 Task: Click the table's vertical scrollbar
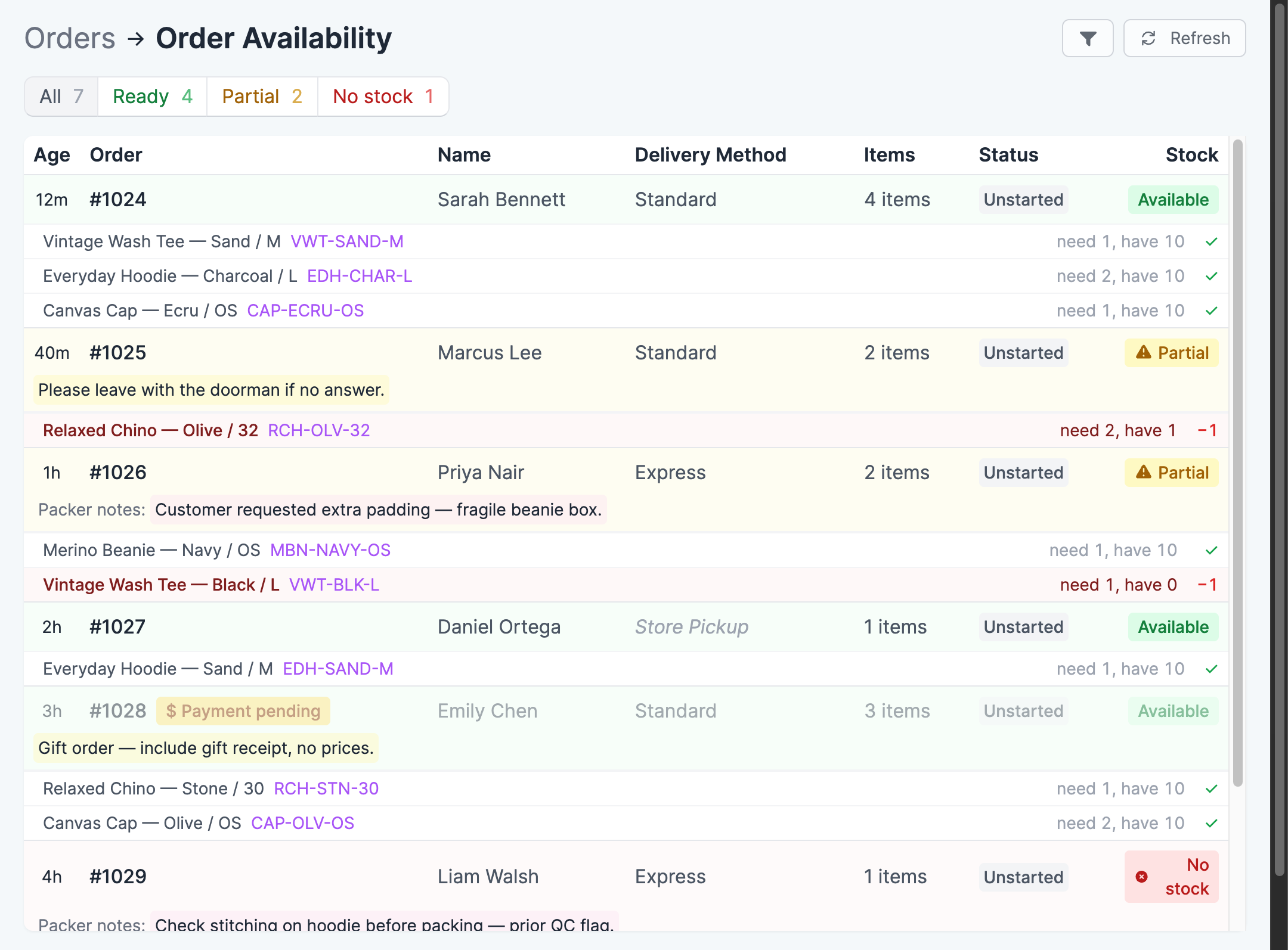tap(1237, 462)
